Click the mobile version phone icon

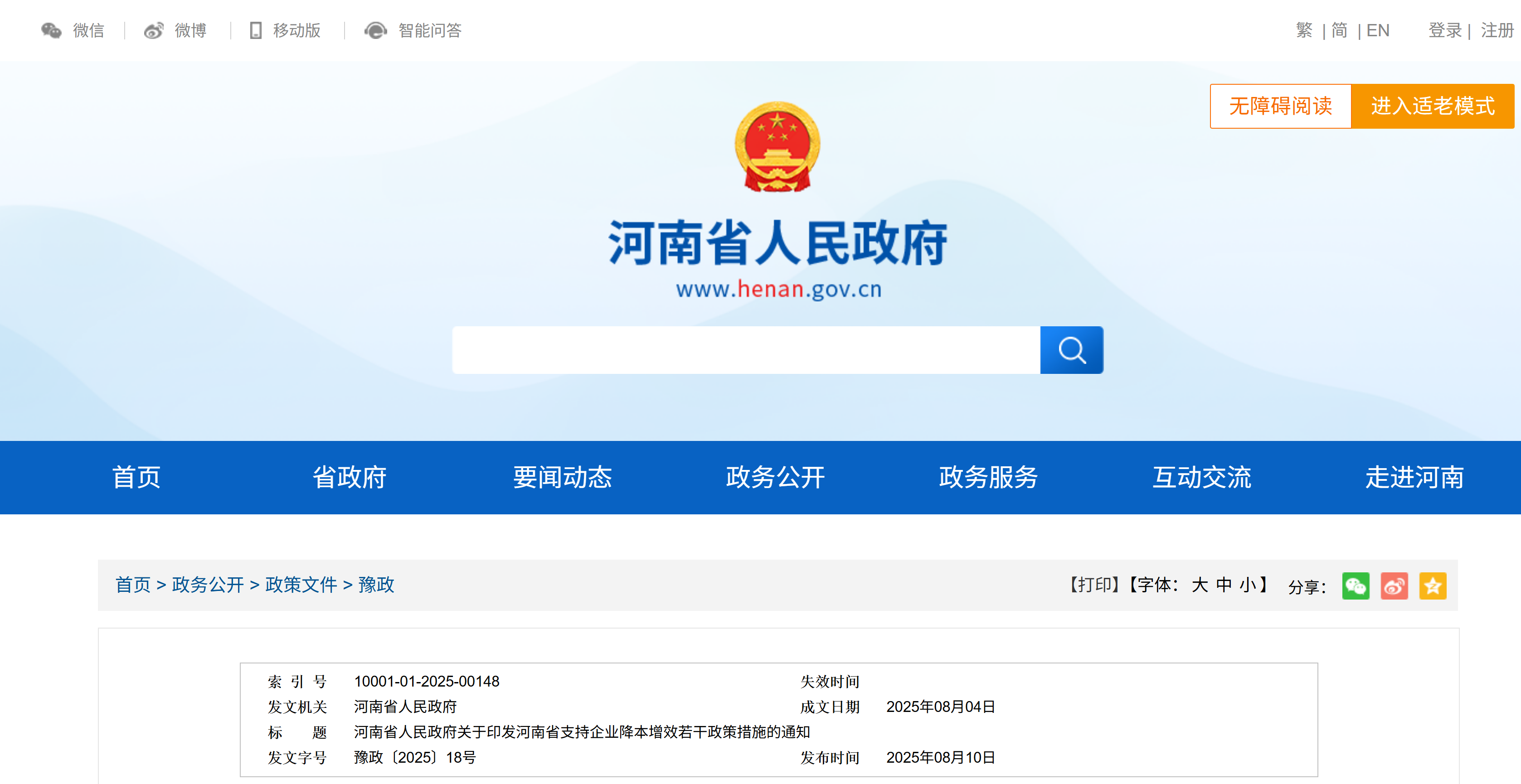256,30
